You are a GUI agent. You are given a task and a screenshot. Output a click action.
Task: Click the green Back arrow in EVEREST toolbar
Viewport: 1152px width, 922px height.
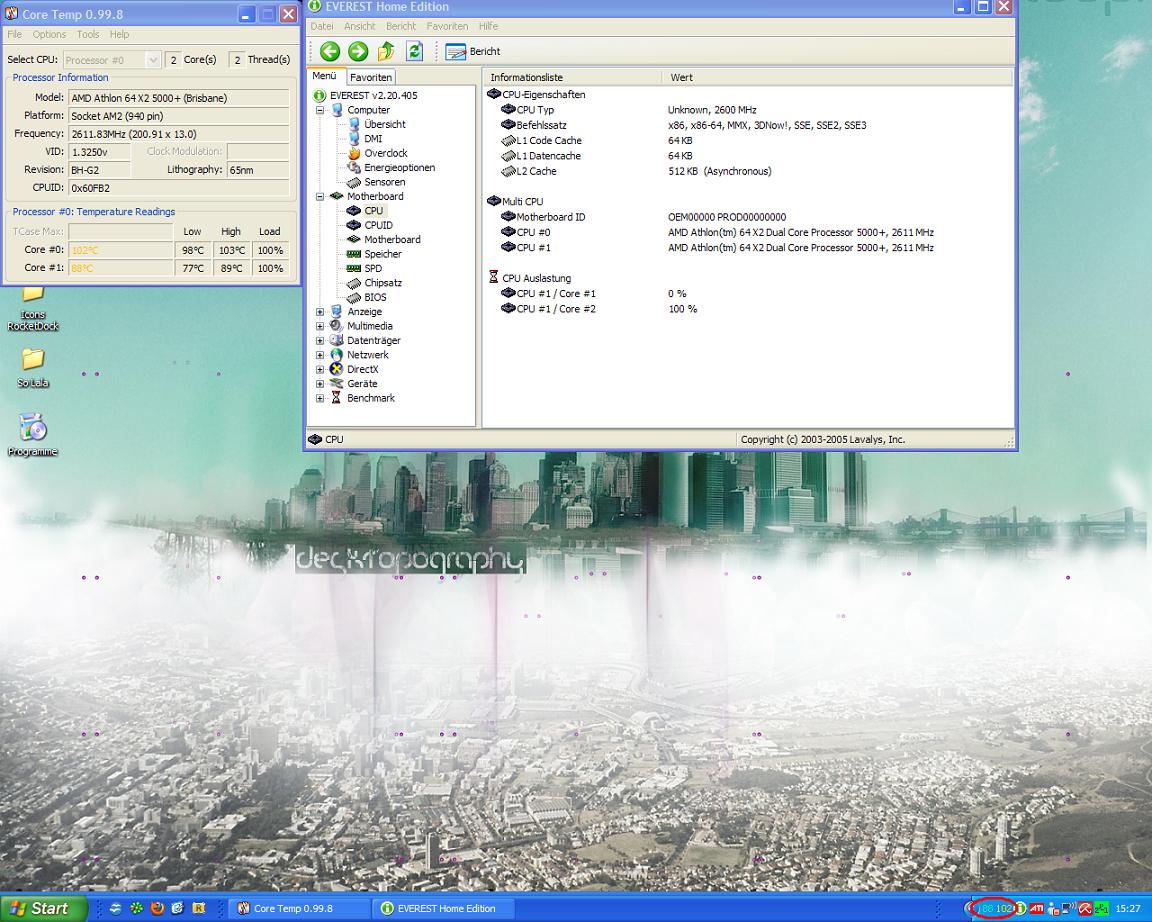coord(330,51)
